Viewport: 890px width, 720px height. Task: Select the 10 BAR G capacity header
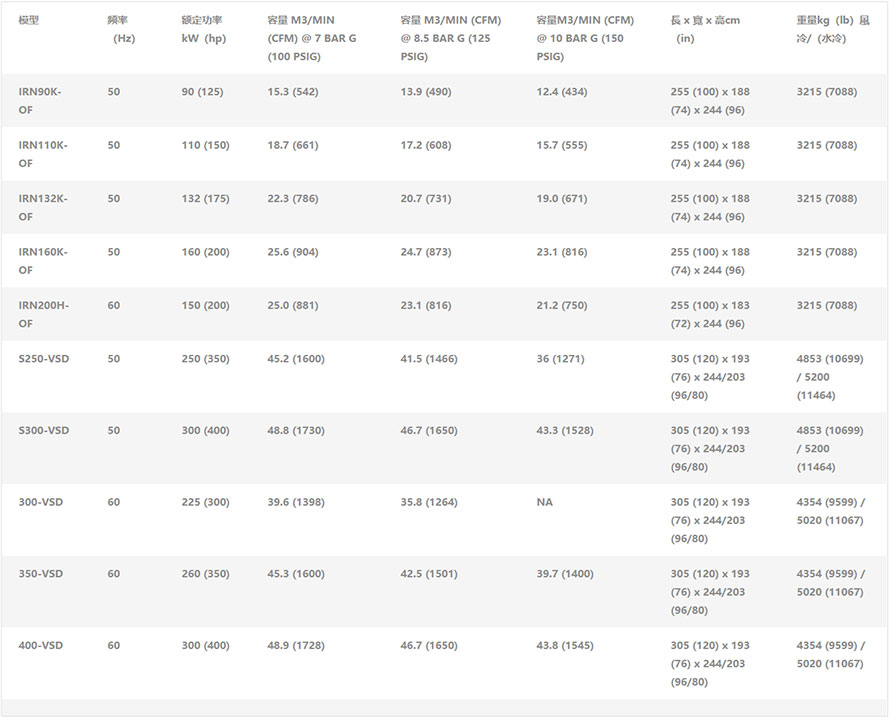pyautogui.click(x=585, y=38)
